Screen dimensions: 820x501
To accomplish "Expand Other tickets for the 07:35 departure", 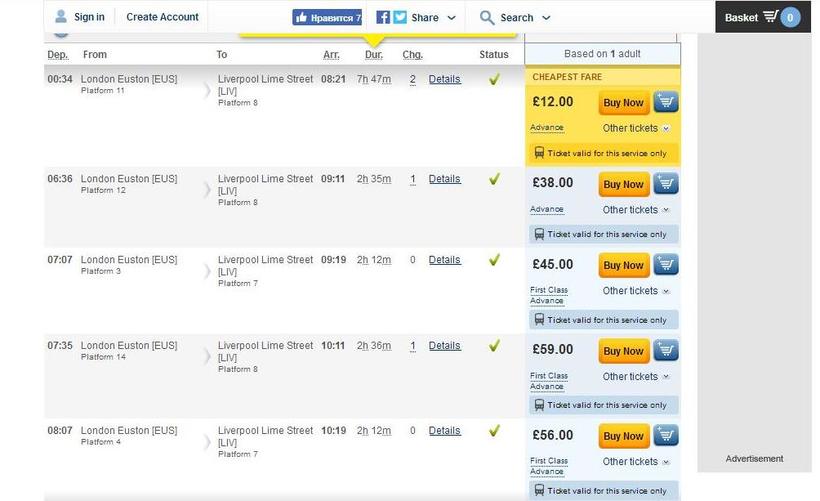I will pyautogui.click(x=636, y=377).
